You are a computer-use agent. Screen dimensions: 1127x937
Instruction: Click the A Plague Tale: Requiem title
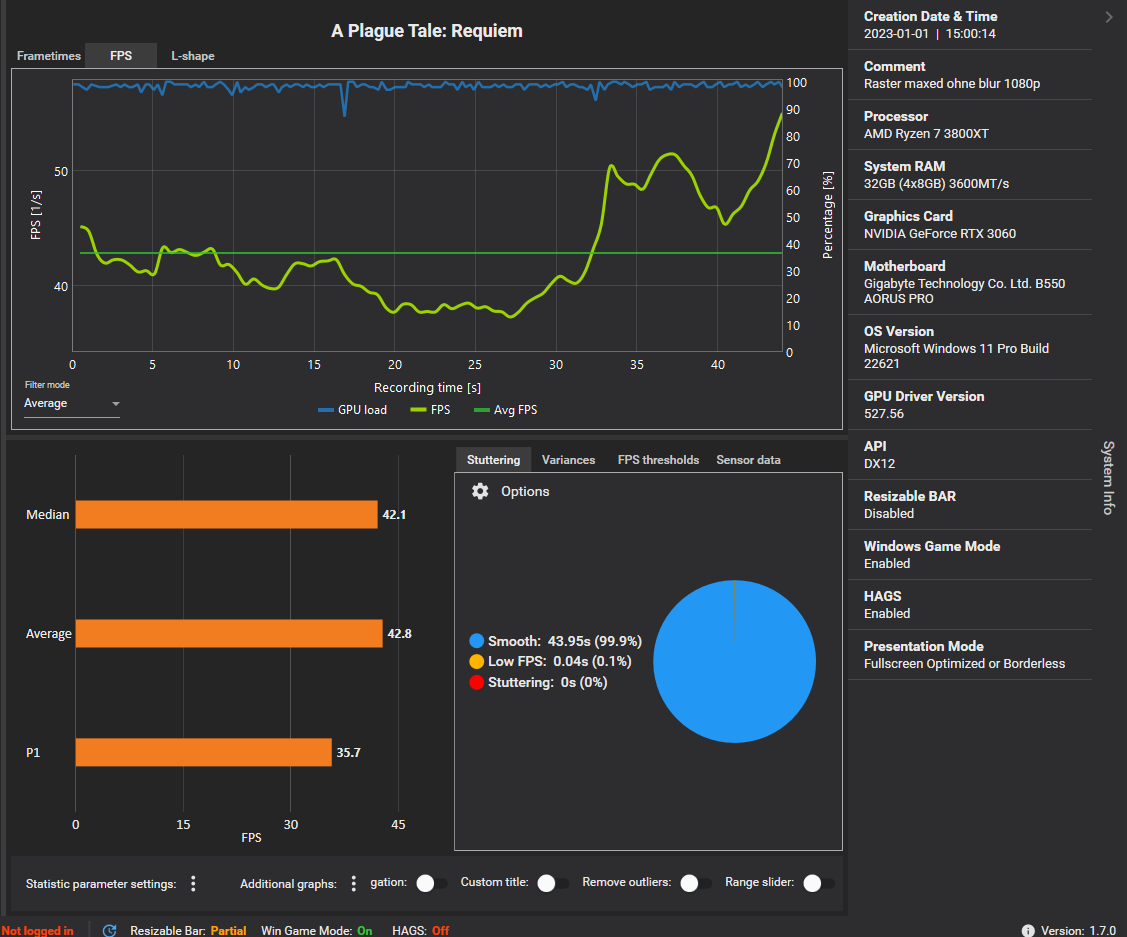[x=426, y=31]
